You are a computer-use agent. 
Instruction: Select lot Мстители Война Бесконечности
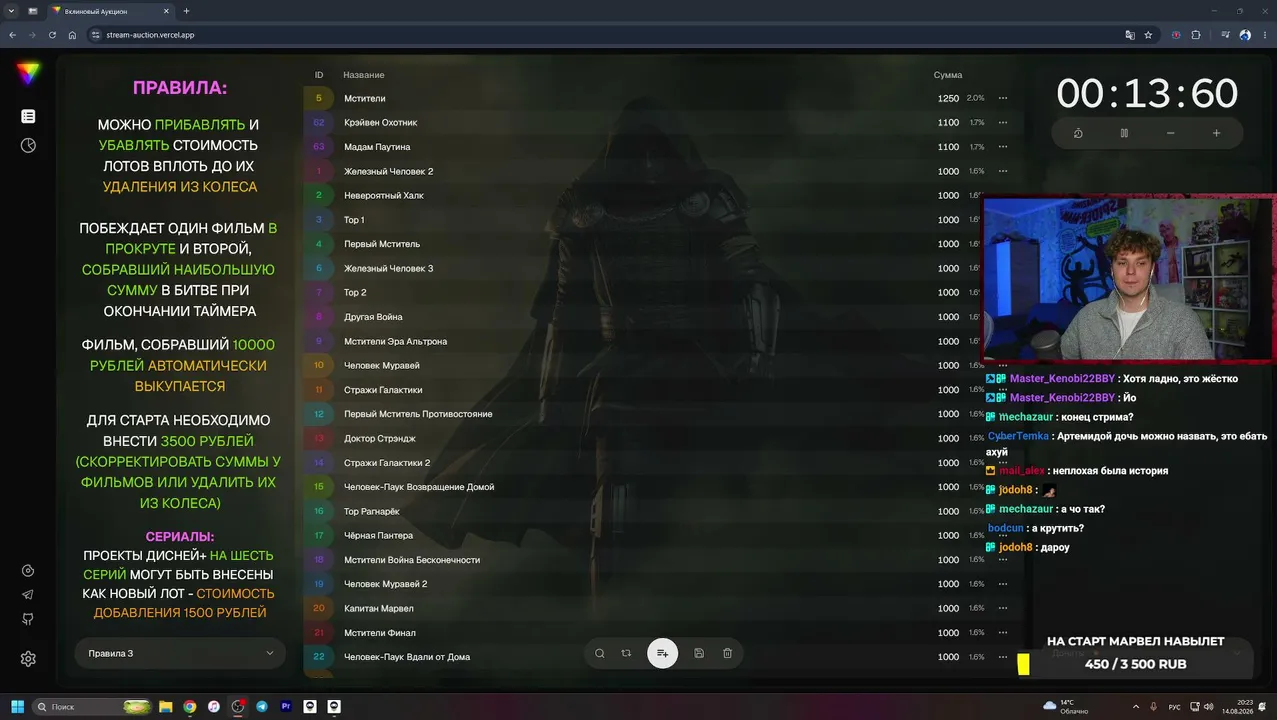tap(412, 560)
